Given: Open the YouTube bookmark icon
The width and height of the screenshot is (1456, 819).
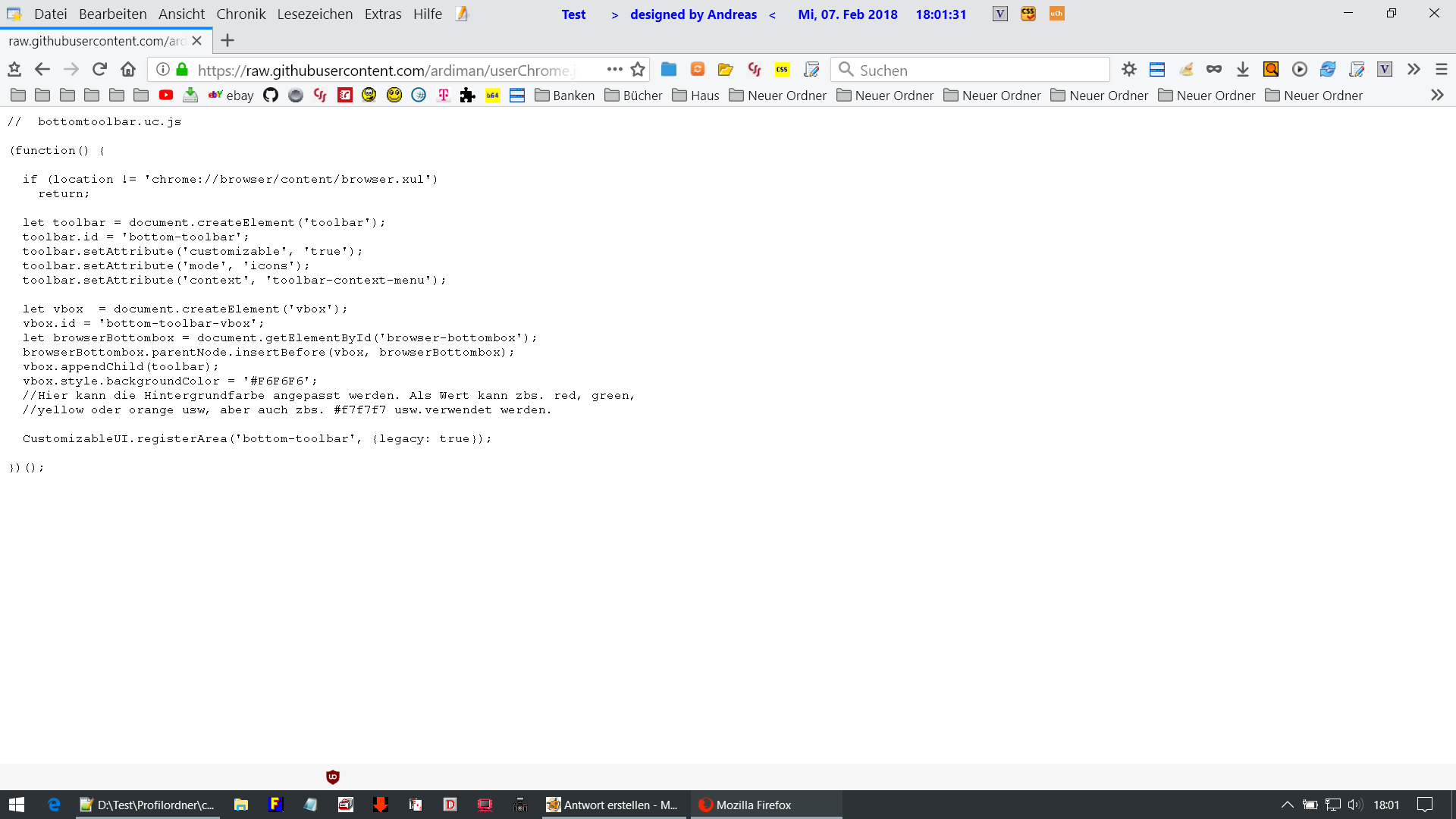Looking at the screenshot, I should click(166, 96).
